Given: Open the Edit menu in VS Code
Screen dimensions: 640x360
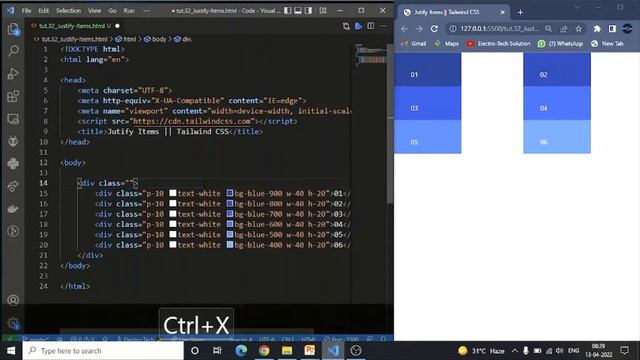Looking at the screenshot, I should click(44, 11).
